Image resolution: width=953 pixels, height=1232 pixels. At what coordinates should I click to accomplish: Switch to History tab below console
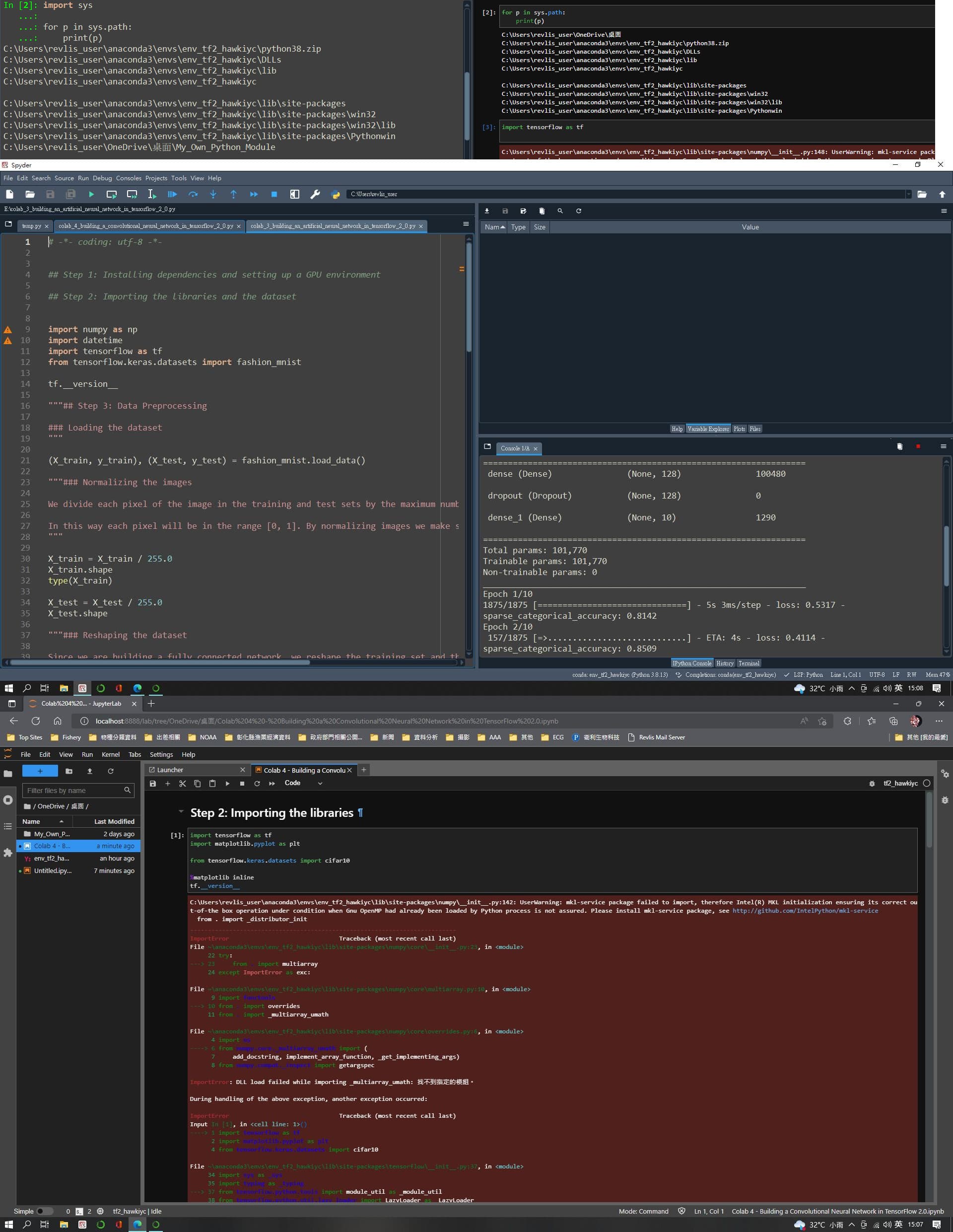[725, 663]
